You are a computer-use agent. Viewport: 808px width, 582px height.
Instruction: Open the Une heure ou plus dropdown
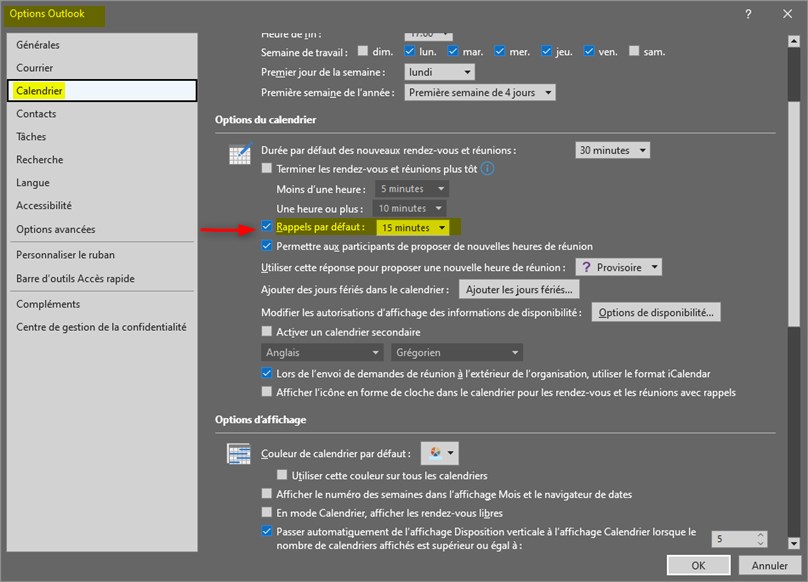(410, 209)
